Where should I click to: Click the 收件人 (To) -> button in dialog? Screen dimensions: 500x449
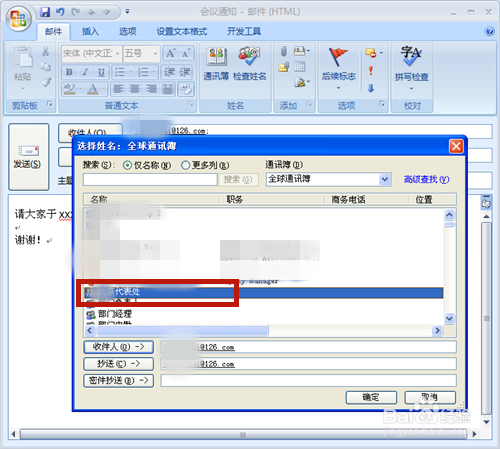[x=119, y=347]
